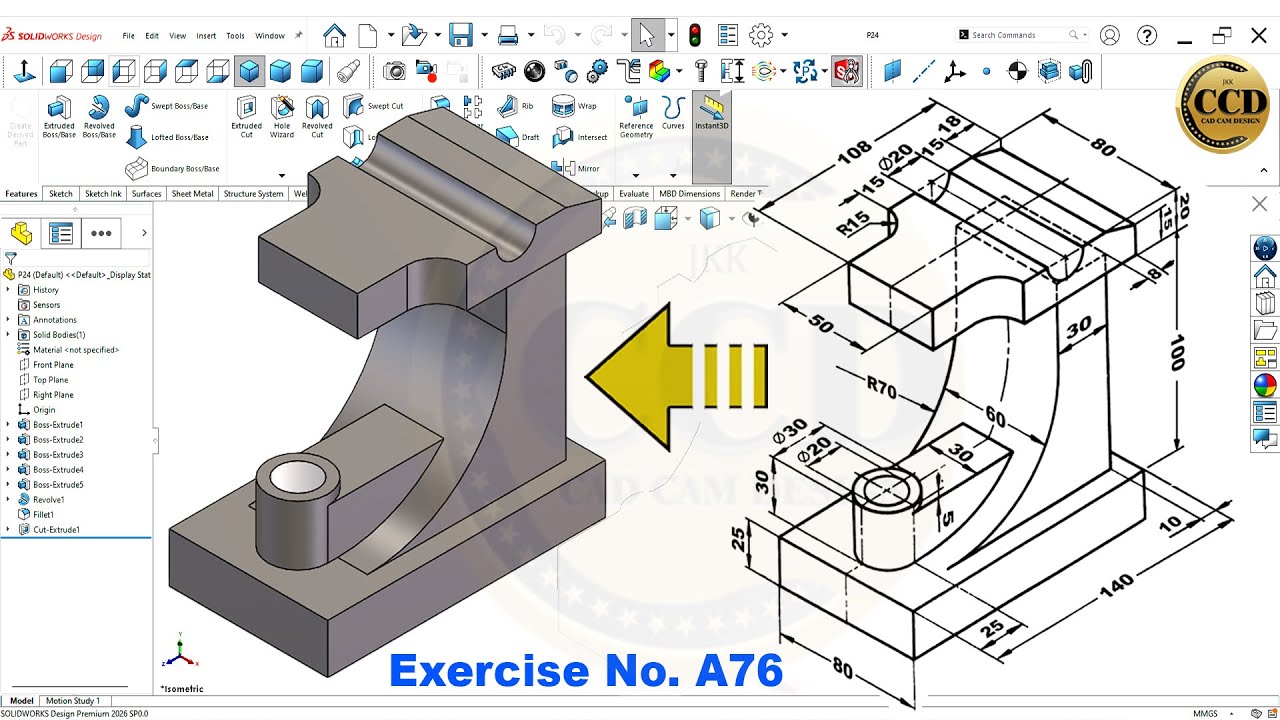
Task: Open the Home icon in the top bar
Action: tap(335, 35)
